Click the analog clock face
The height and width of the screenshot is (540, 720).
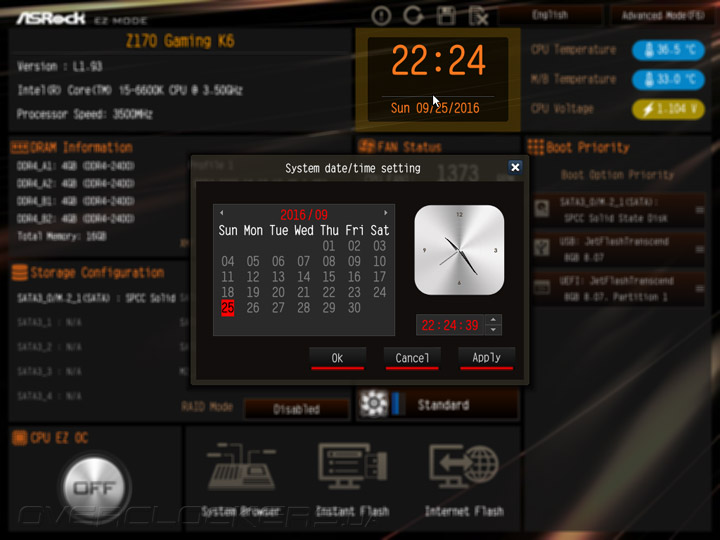[x=459, y=250]
